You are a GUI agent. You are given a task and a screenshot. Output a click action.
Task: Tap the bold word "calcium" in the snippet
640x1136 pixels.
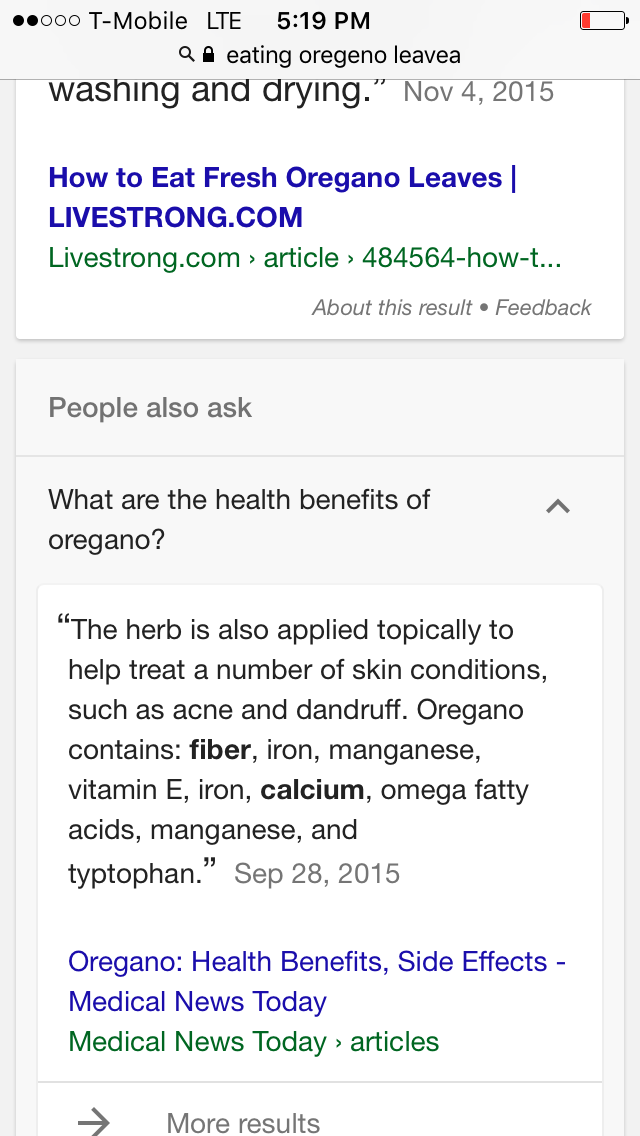coord(312,790)
